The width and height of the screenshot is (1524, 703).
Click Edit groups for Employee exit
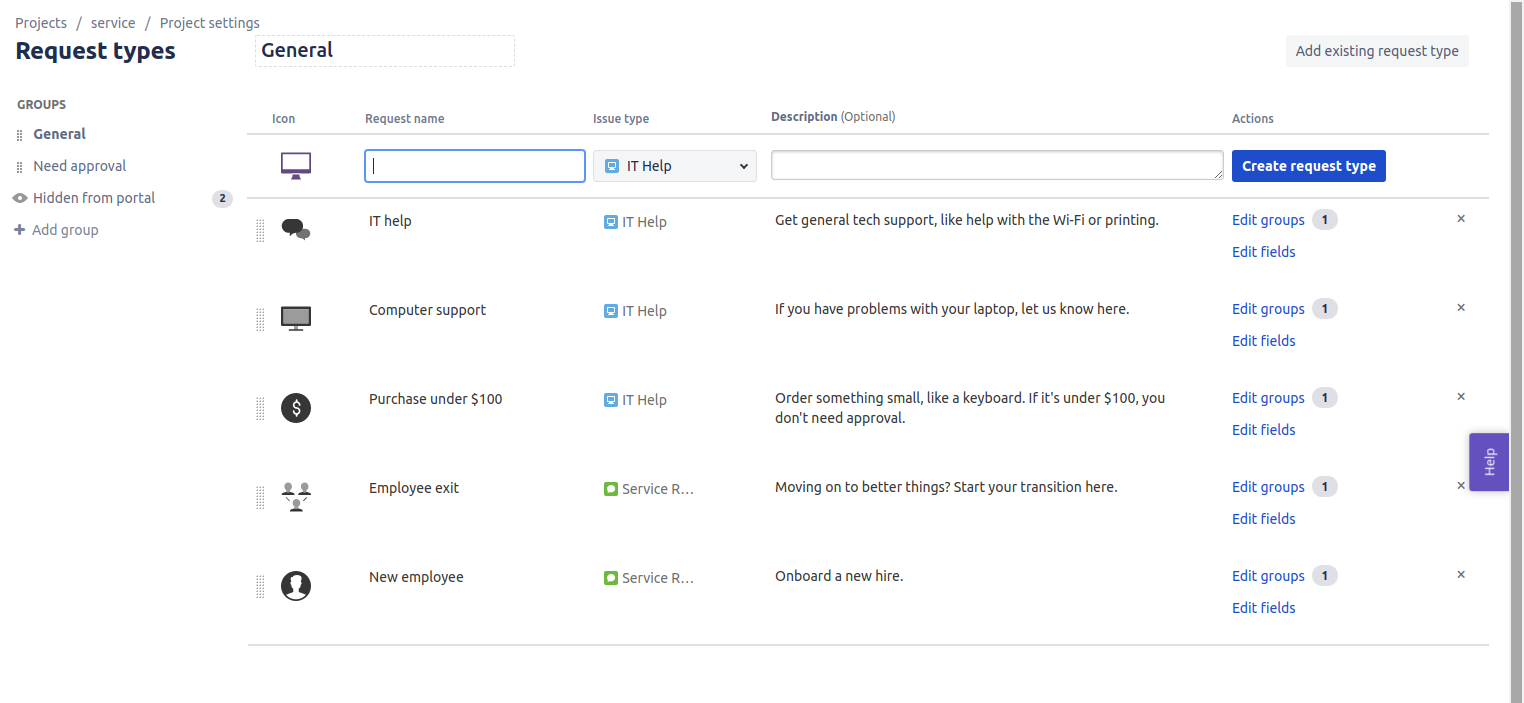pyautogui.click(x=1268, y=487)
